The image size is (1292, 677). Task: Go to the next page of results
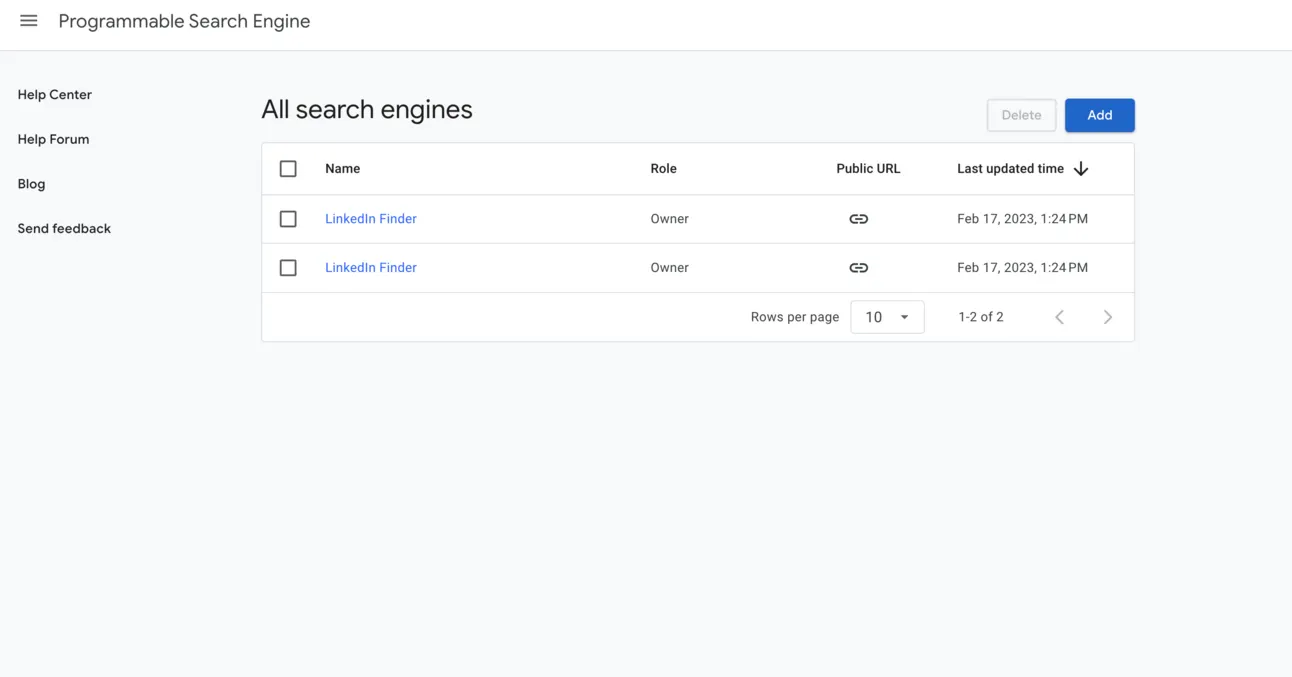pos(1107,317)
